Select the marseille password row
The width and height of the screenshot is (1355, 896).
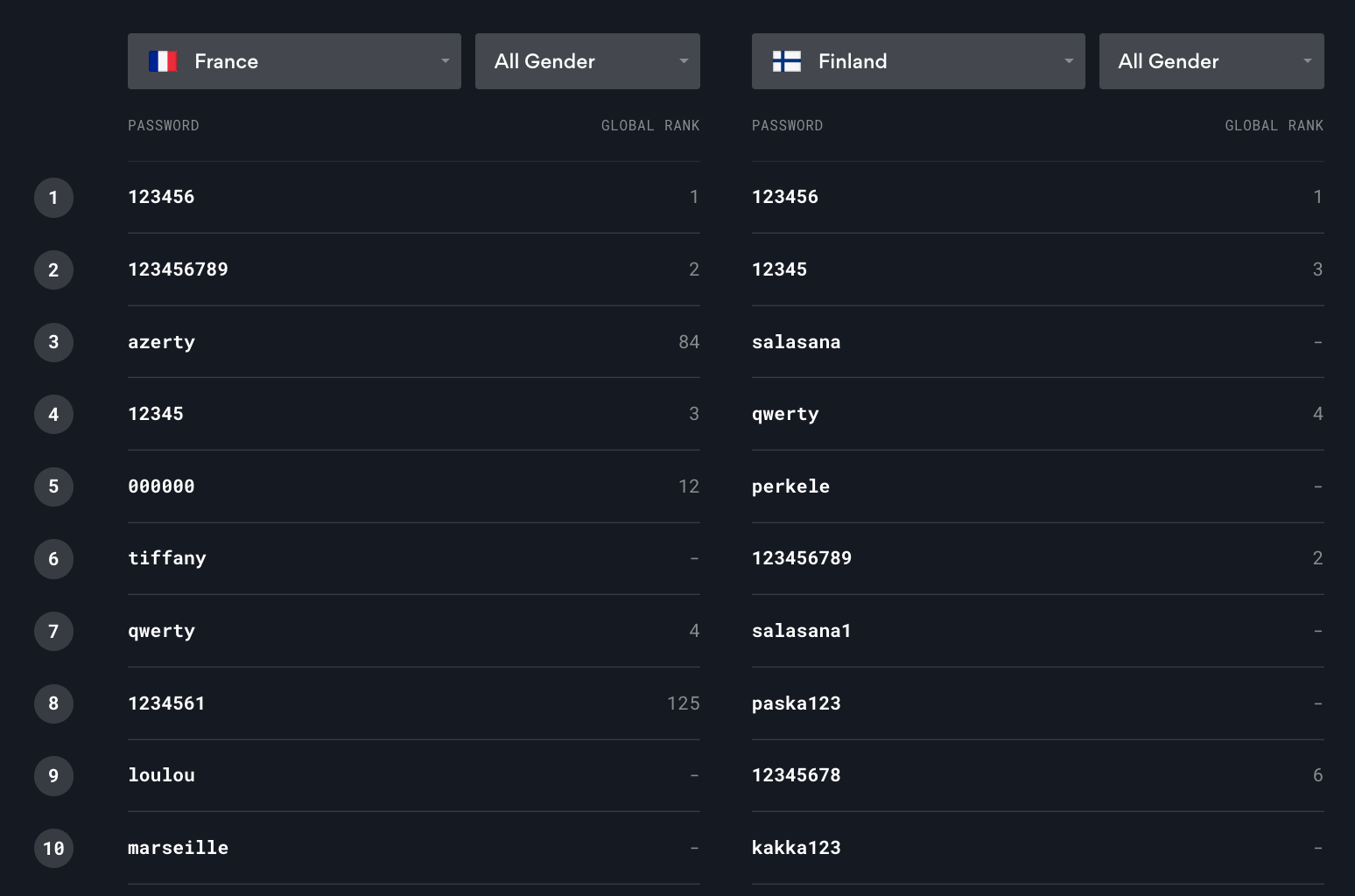pos(414,848)
